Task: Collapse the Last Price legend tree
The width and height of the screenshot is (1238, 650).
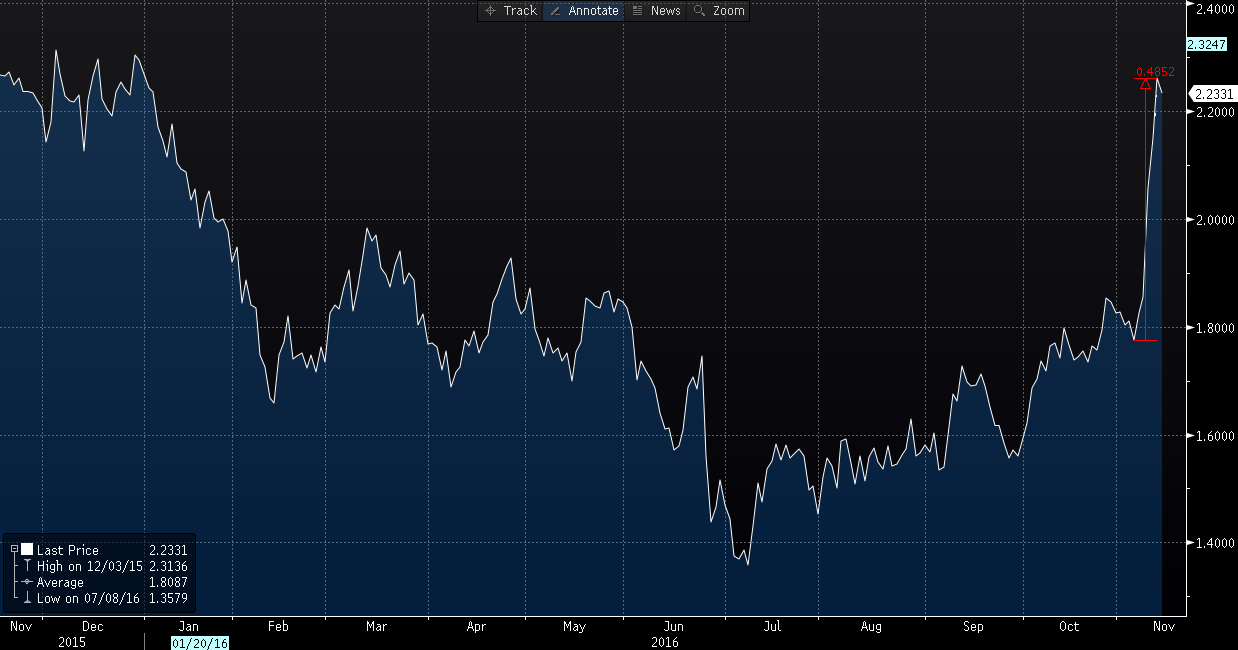Action: click(14, 550)
